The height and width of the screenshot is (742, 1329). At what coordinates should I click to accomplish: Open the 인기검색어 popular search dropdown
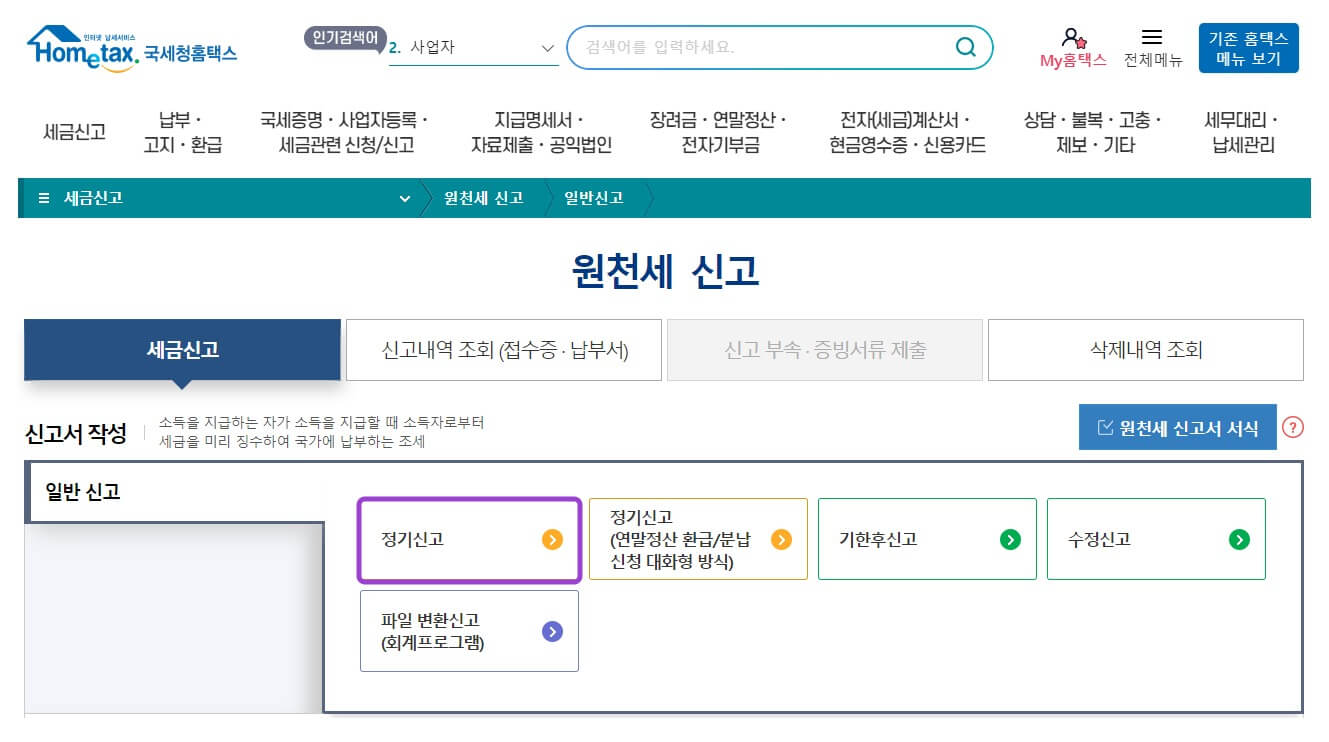point(475,47)
